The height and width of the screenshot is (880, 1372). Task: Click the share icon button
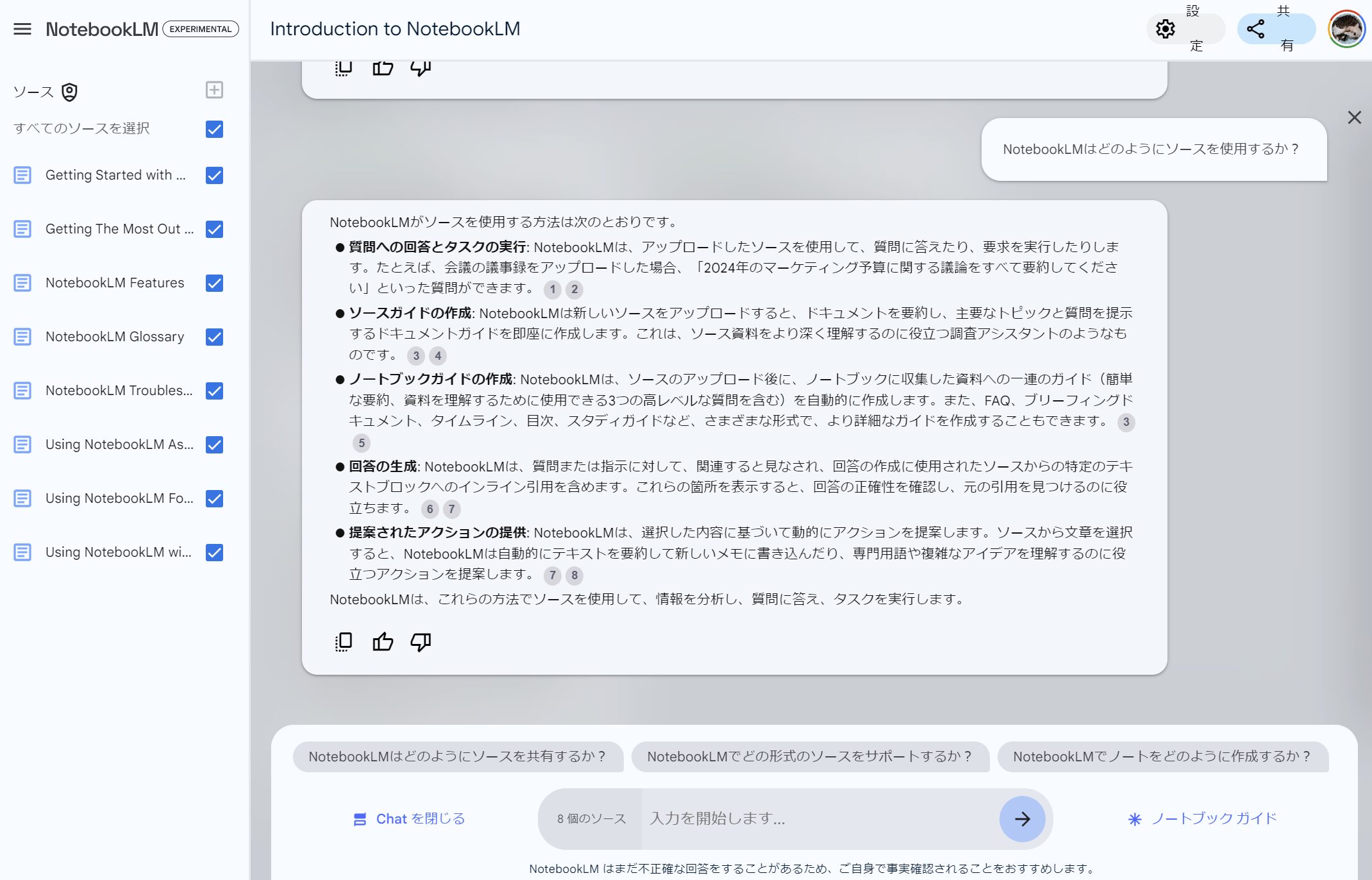point(1255,29)
